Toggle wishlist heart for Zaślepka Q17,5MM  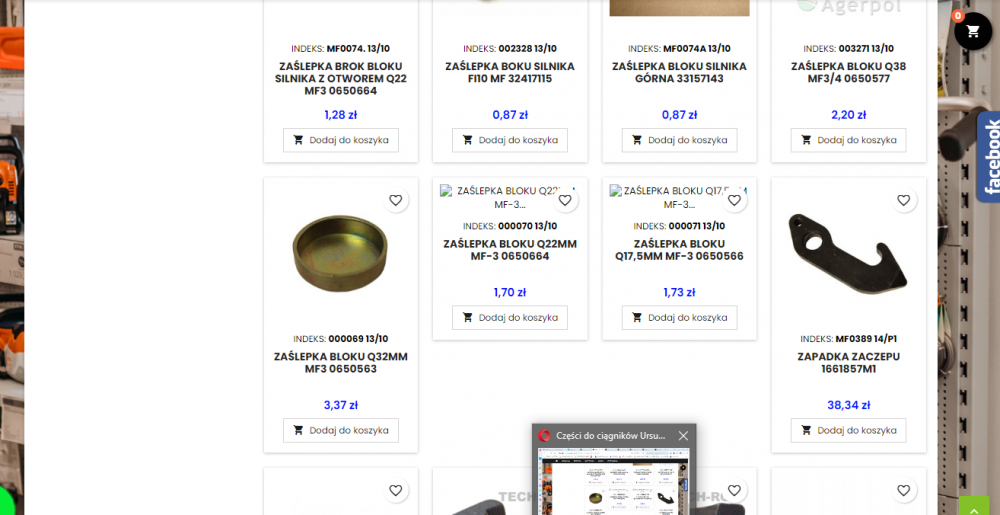[734, 201]
